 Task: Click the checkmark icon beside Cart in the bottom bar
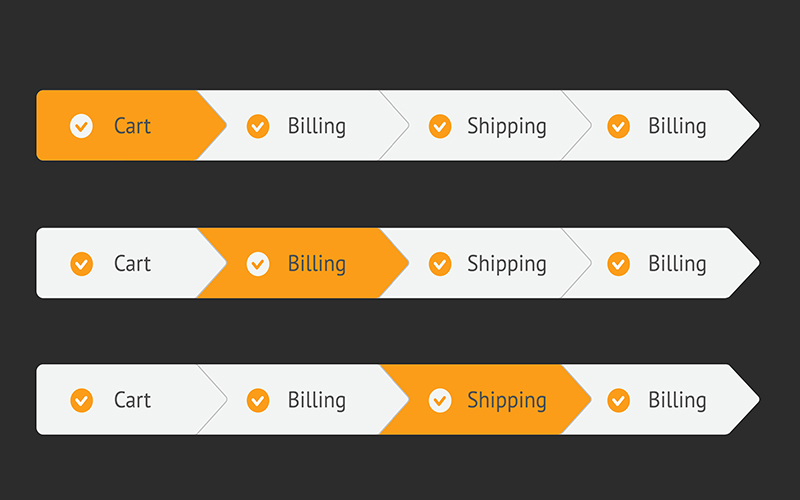pos(82,400)
